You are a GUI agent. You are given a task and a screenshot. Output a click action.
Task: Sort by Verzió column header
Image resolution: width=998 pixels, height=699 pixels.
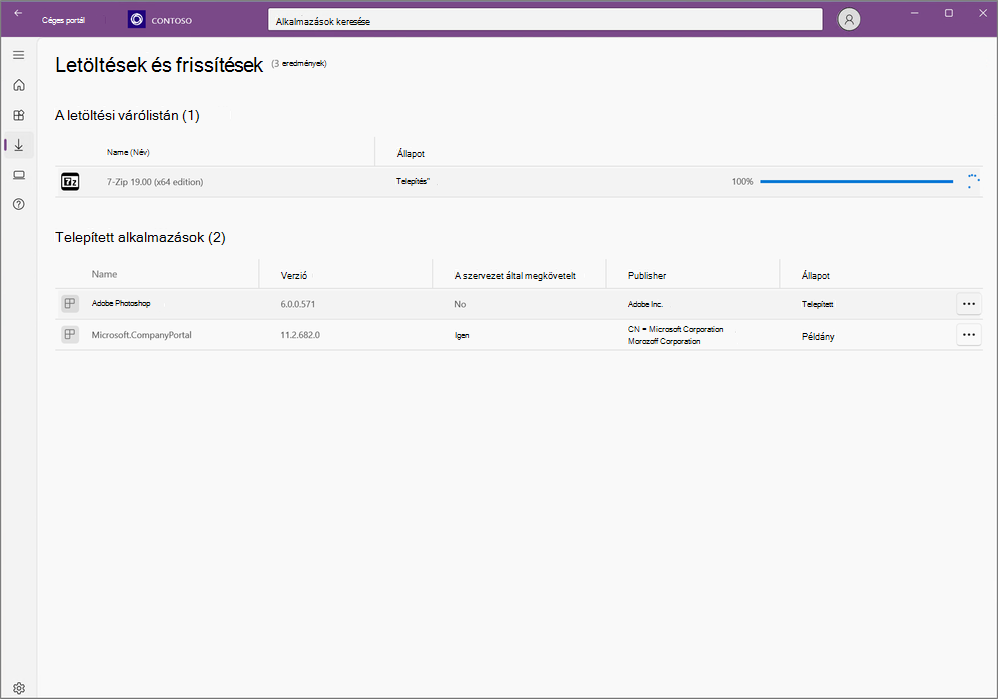point(294,276)
